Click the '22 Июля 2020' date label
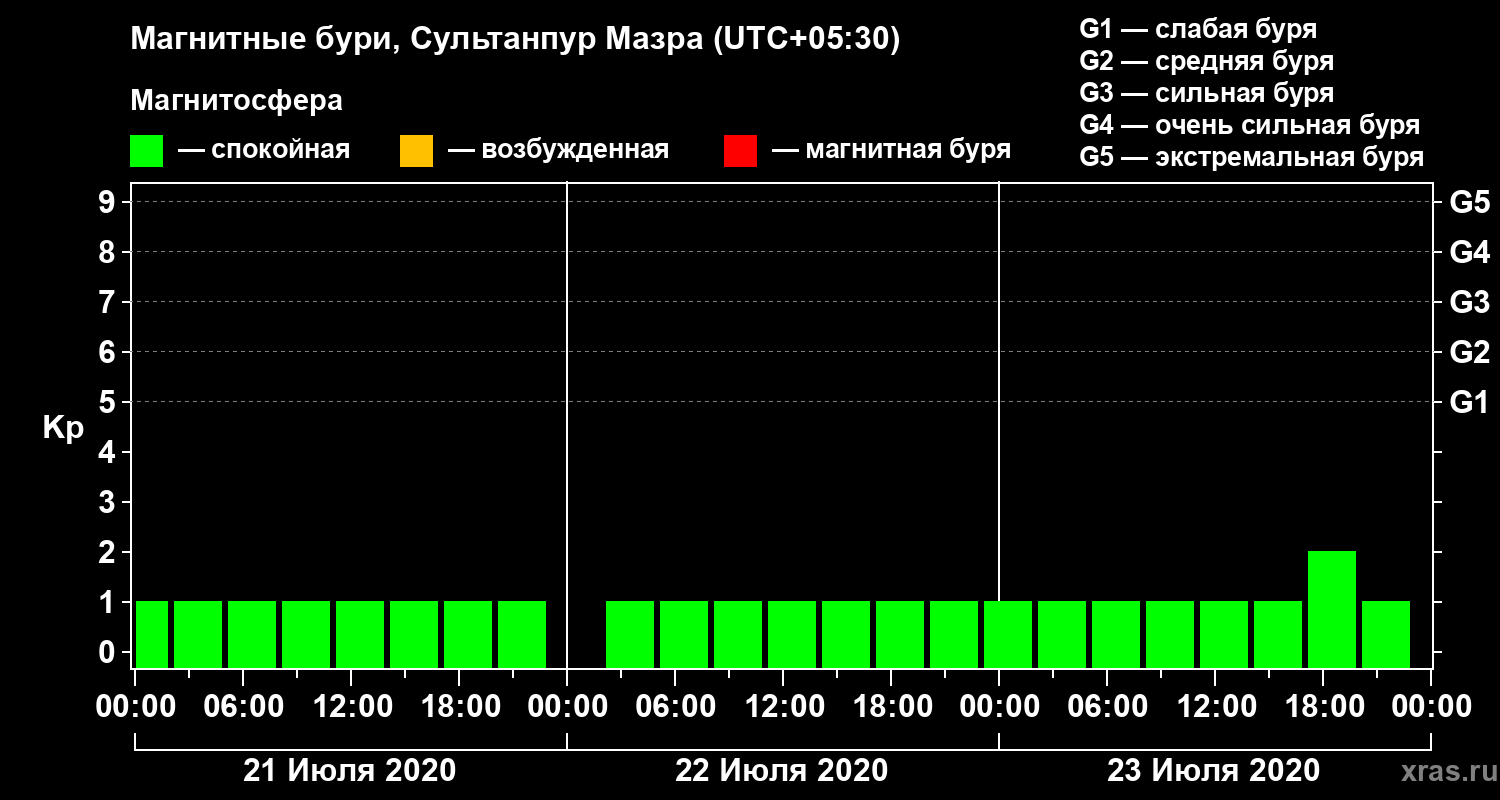Screen dimensions: 1500x800 coord(782,771)
